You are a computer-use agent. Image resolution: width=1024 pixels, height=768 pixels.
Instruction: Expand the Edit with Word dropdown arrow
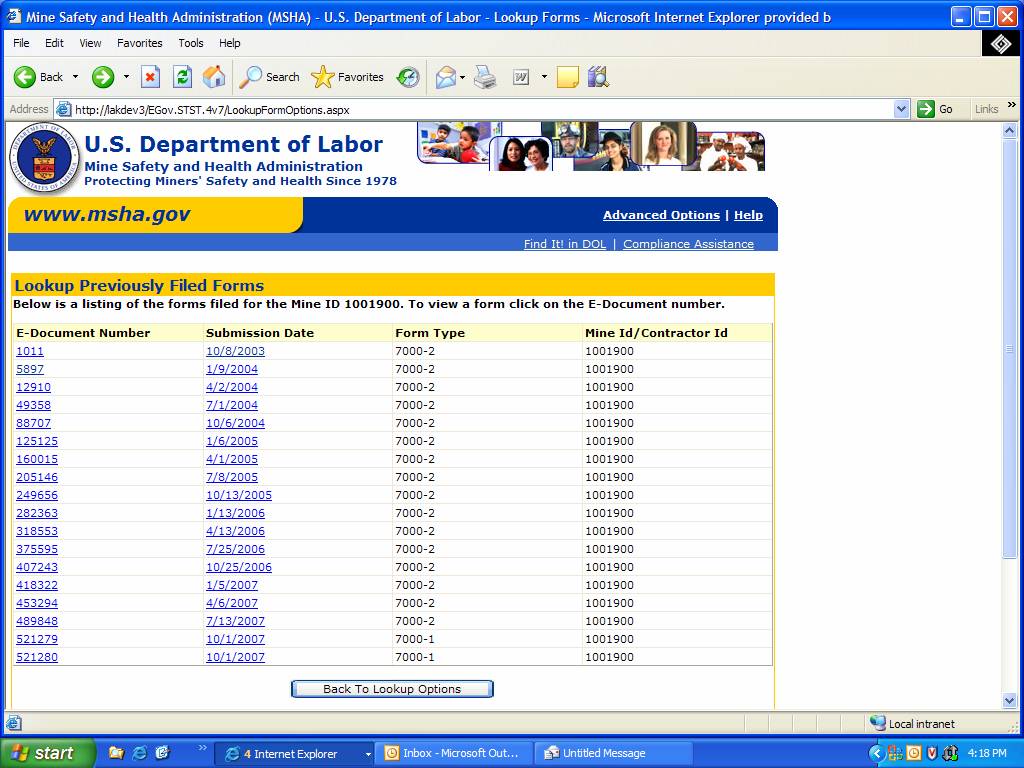tap(544, 77)
